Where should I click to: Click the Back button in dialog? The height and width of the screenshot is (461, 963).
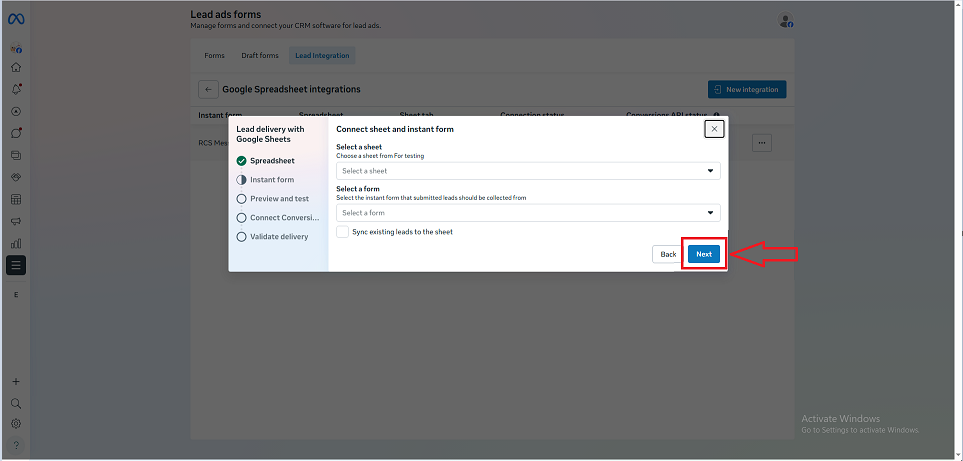pyautogui.click(x=668, y=254)
